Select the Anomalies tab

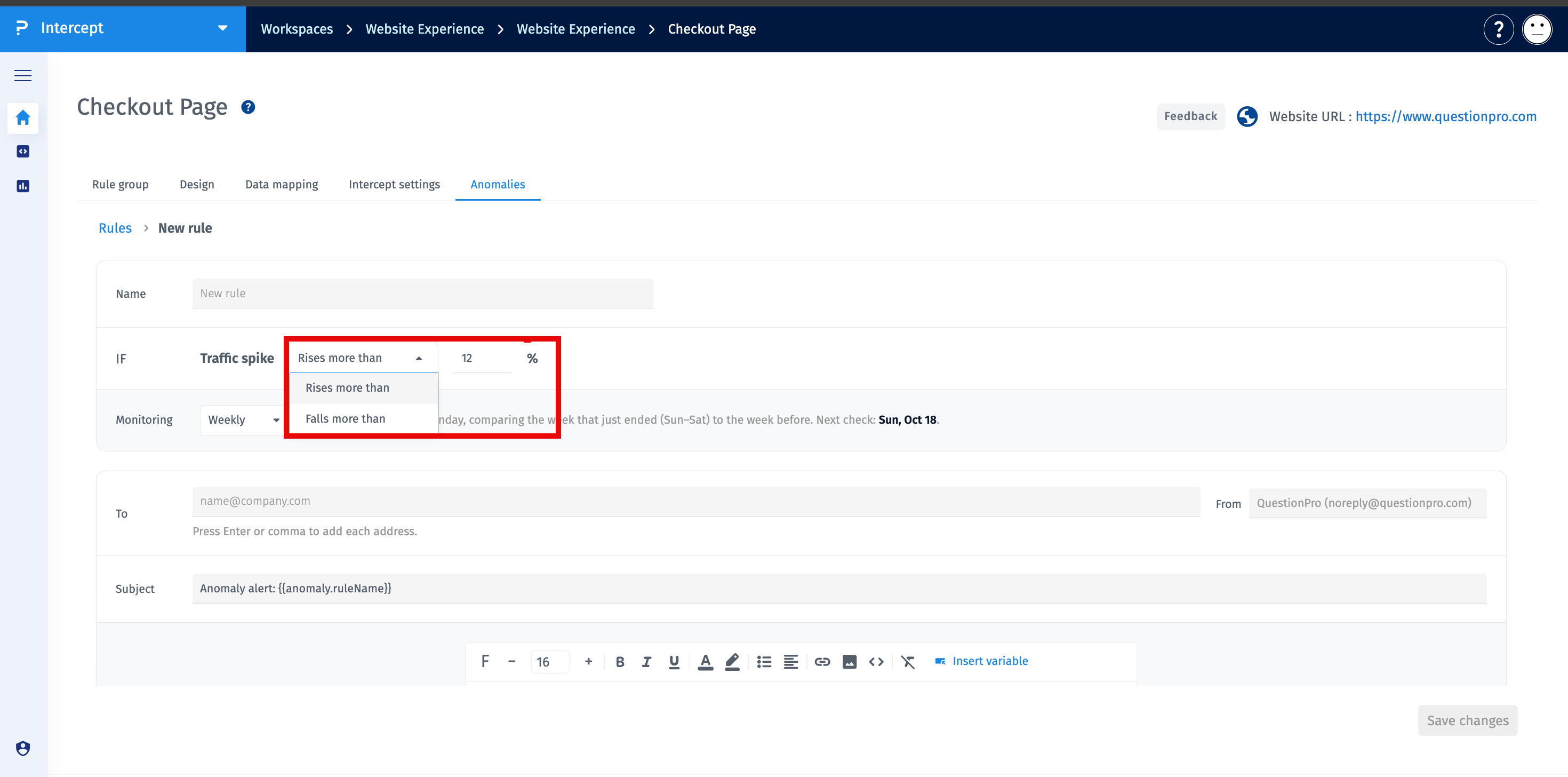click(x=497, y=184)
